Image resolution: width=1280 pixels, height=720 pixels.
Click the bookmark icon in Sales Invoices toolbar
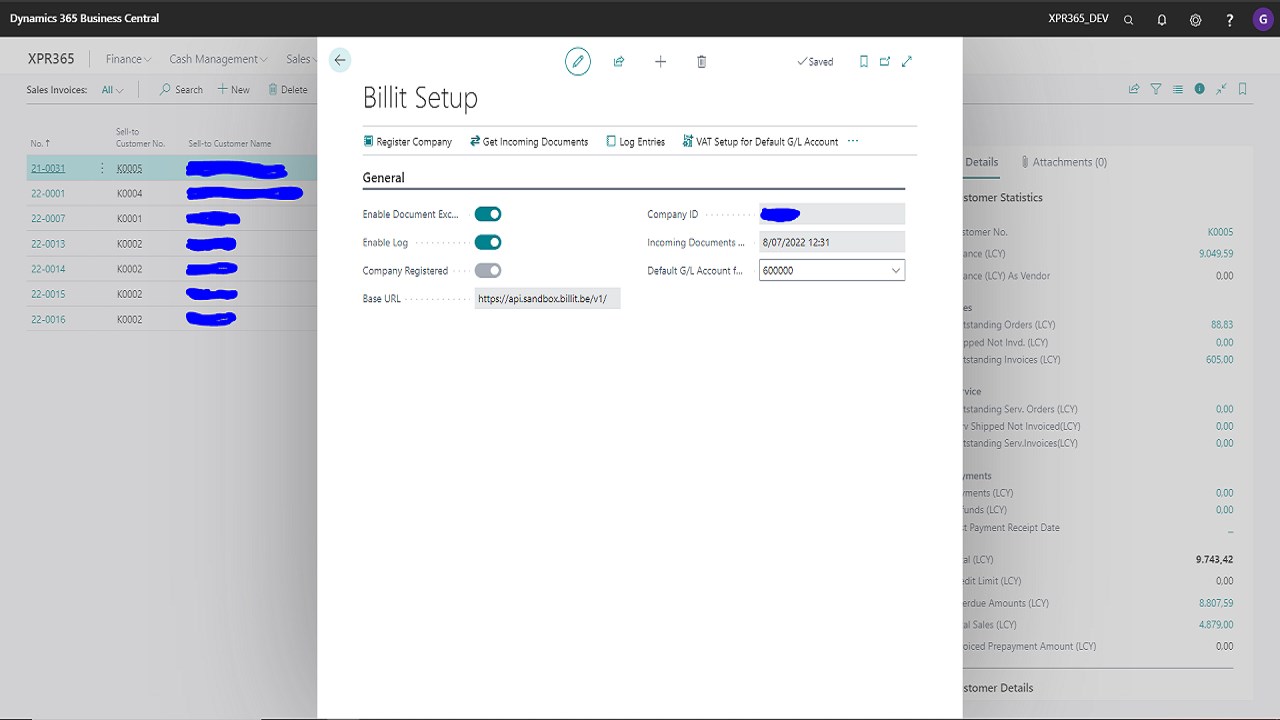point(1243,89)
